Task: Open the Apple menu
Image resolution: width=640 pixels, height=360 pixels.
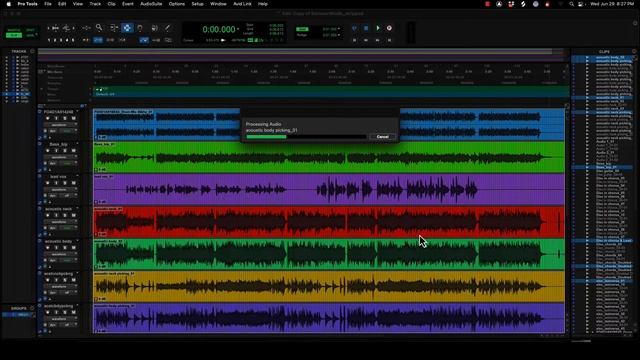Action: click(x=8, y=4)
